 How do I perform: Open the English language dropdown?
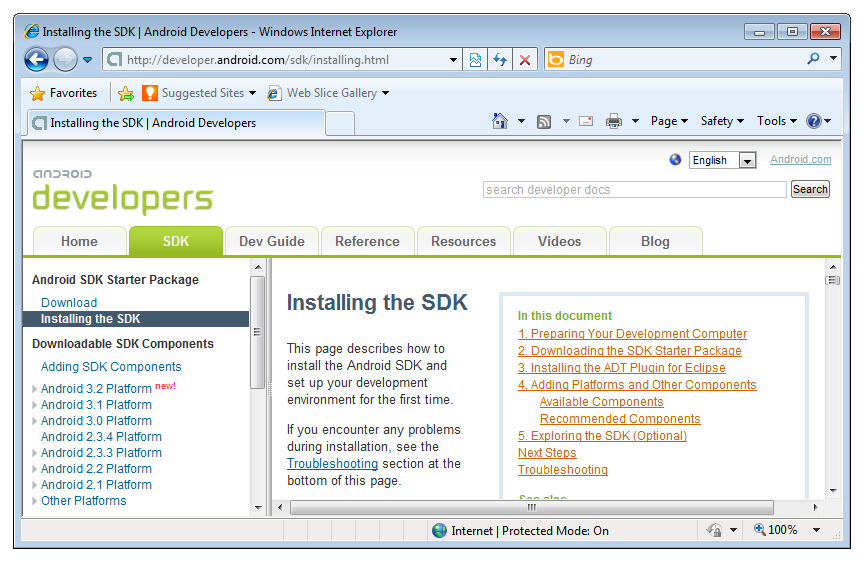pos(722,160)
